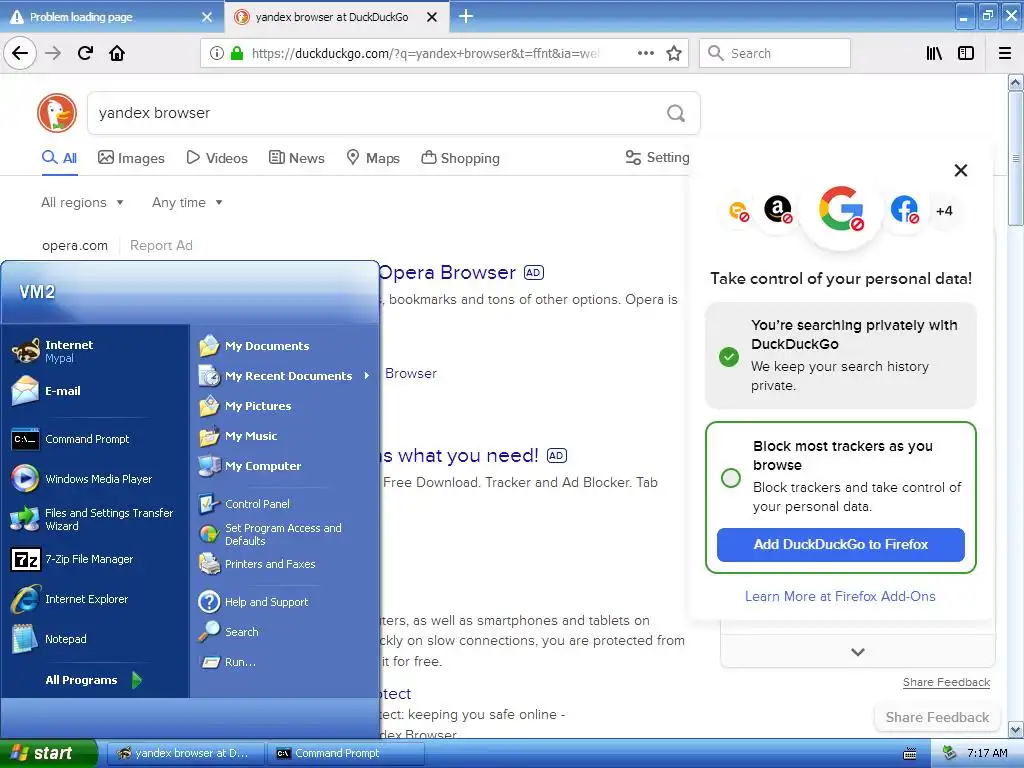1024x768 pixels.
Task: Open the Library bookshelf icon
Action: click(934, 53)
